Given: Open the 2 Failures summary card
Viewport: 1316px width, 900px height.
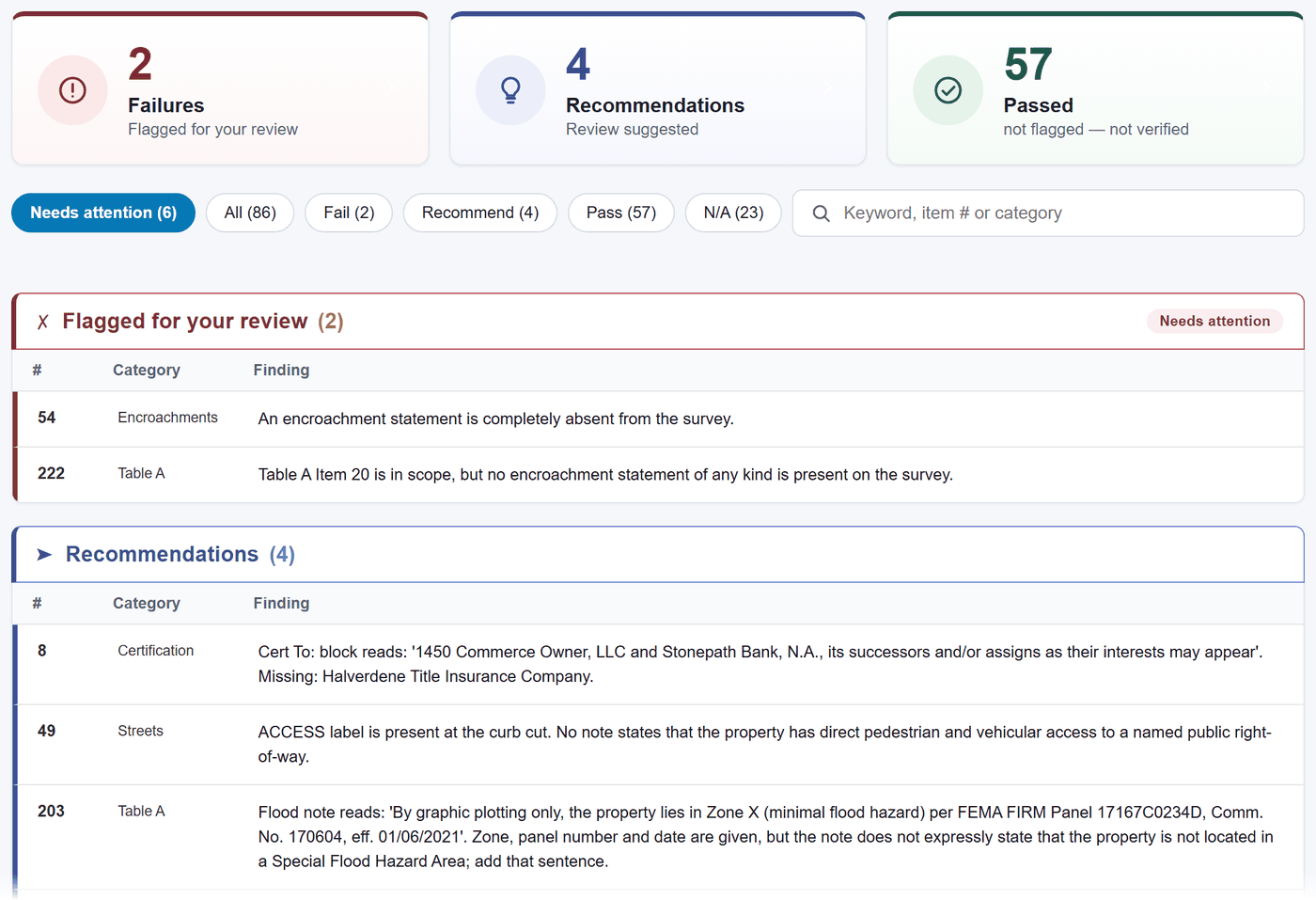Looking at the screenshot, I should point(220,88).
